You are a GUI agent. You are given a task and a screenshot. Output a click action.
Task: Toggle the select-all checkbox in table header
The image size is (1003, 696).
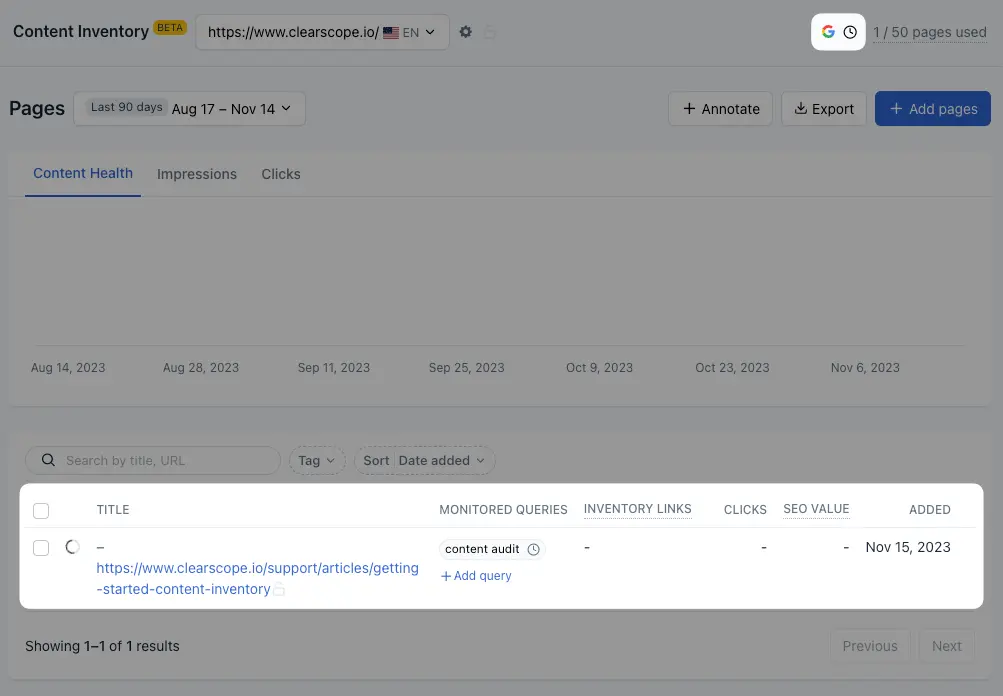click(41, 510)
